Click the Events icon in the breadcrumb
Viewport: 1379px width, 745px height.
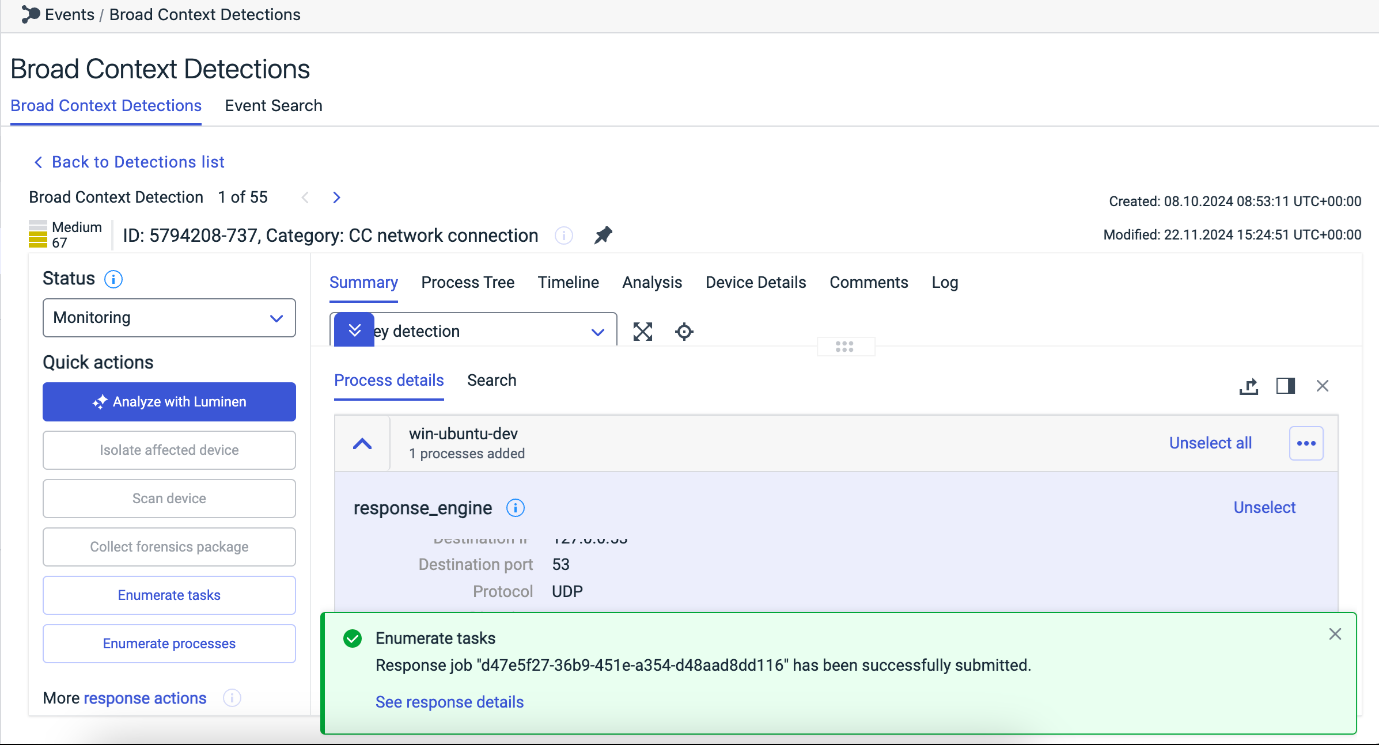pyautogui.click(x=30, y=15)
